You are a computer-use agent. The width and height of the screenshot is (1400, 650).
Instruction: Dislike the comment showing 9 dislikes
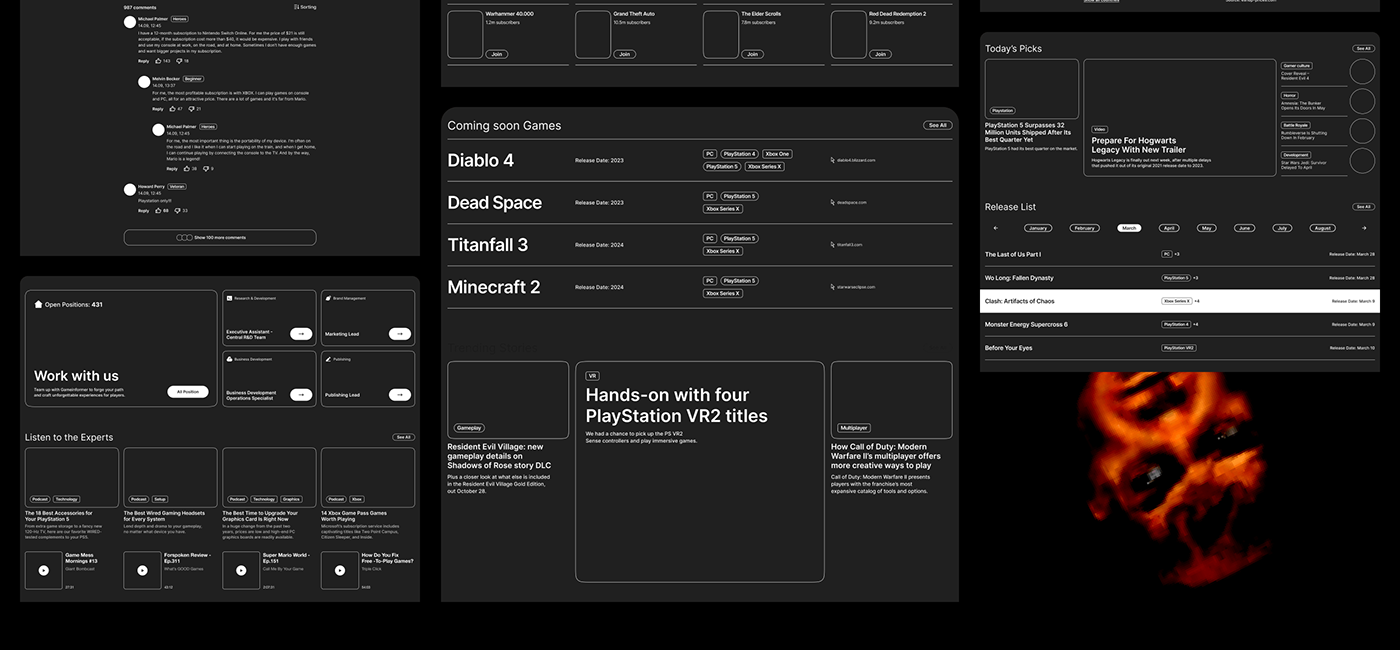[205, 169]
